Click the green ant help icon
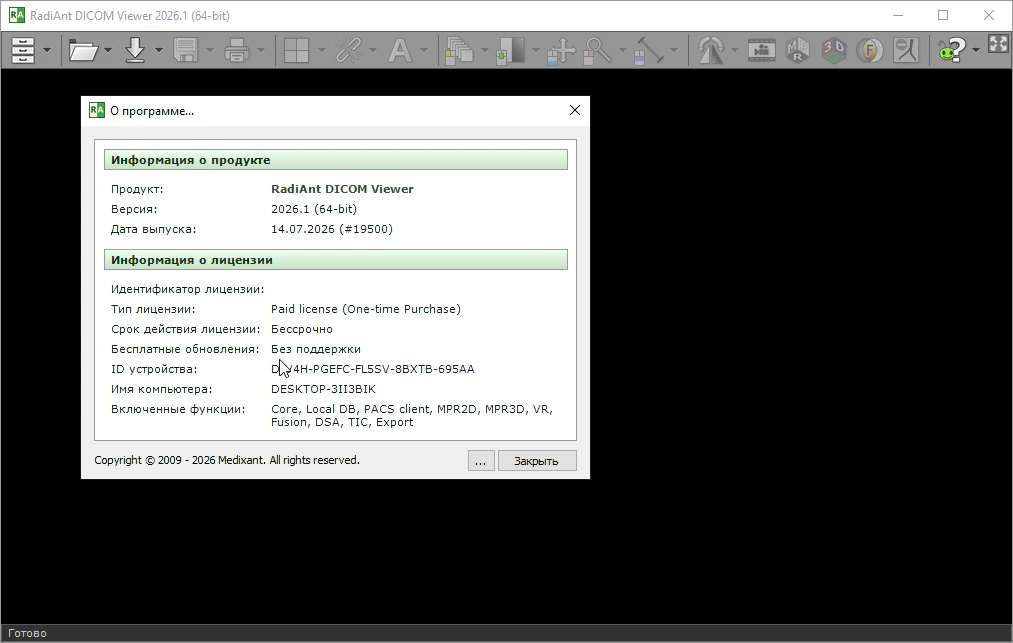 953,50
